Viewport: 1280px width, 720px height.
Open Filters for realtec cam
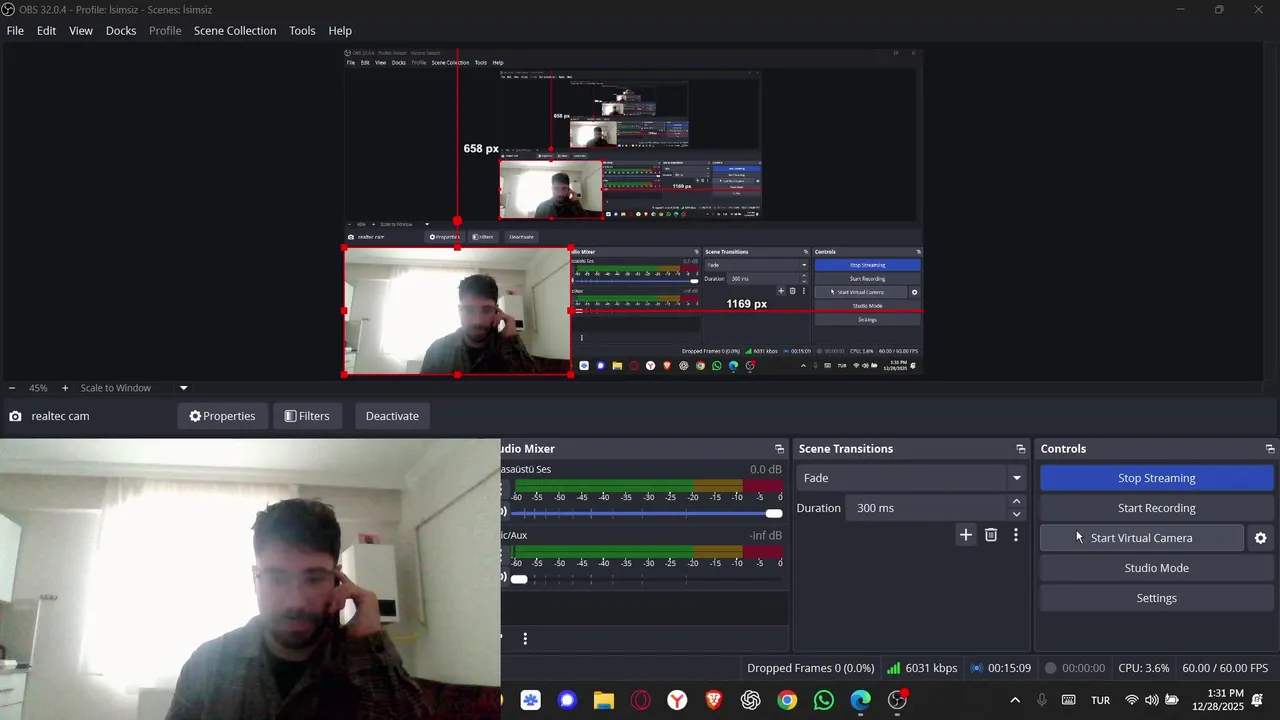pos(307,416)
